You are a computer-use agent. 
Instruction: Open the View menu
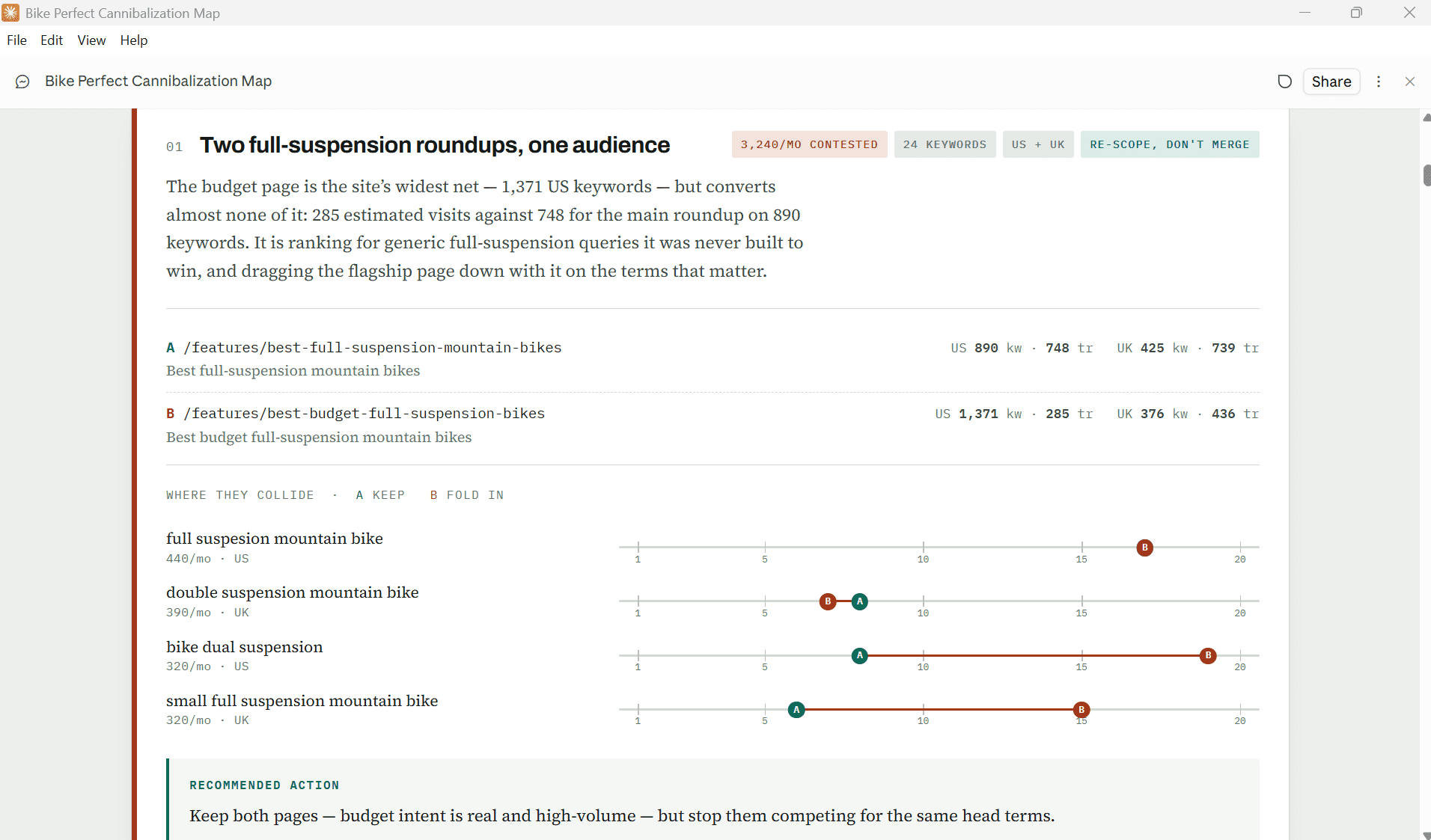(x=91, y=40)
